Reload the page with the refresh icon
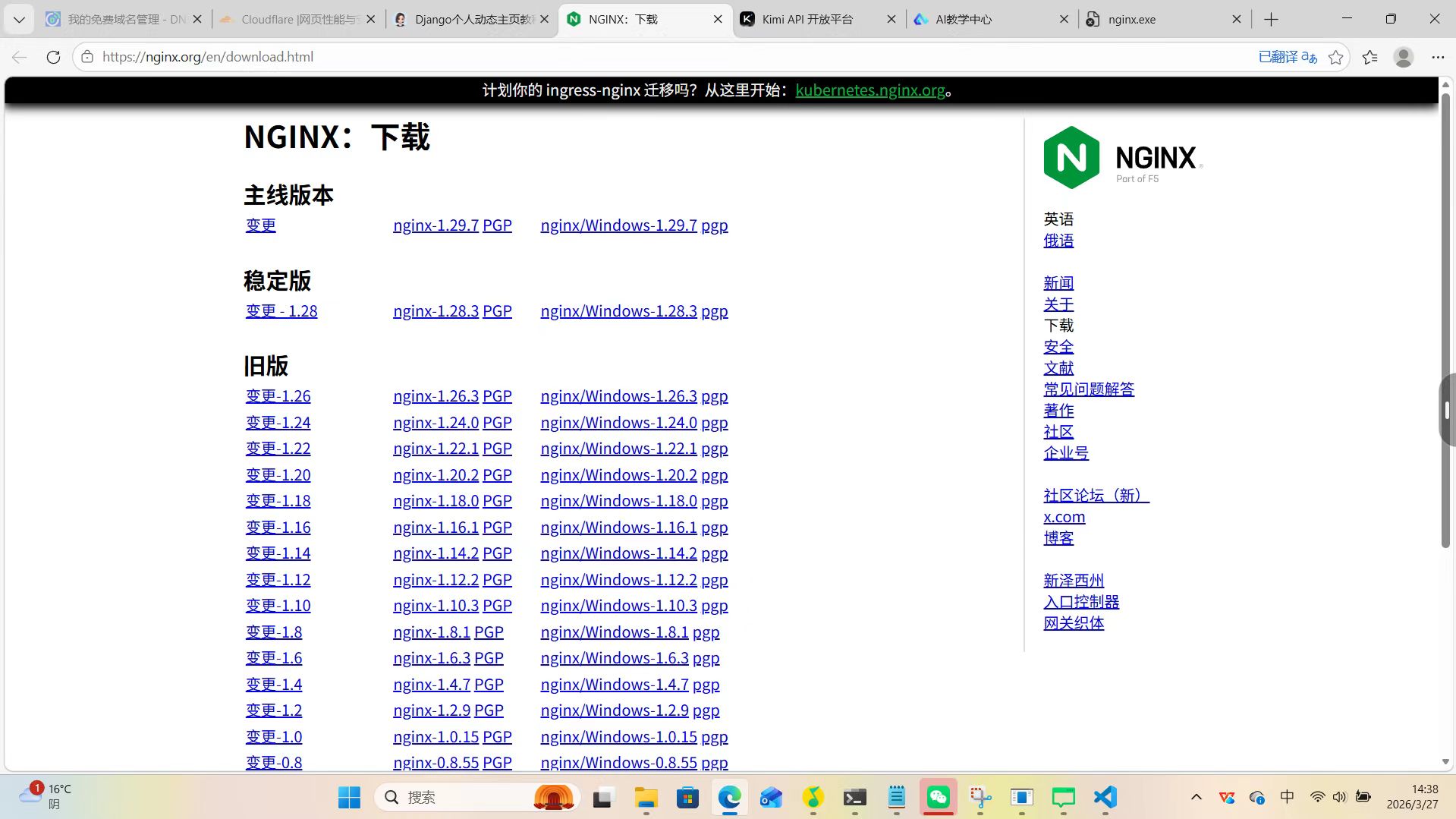 [53, 57]
